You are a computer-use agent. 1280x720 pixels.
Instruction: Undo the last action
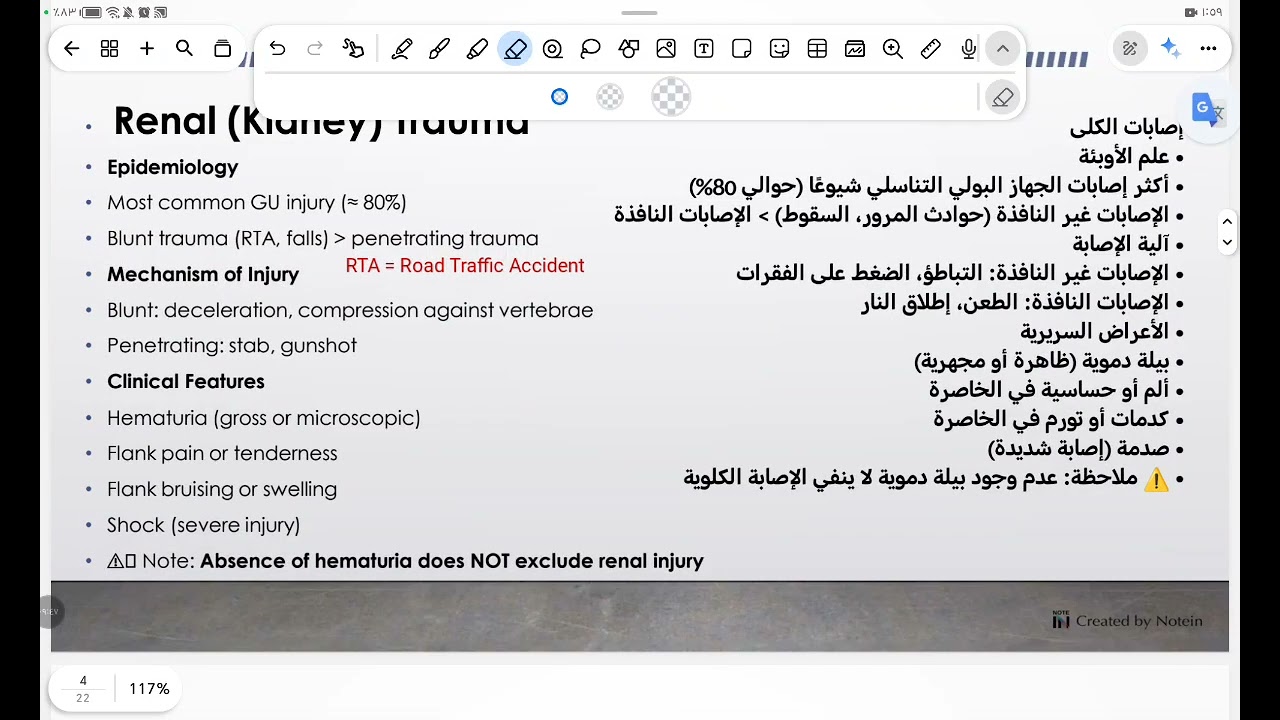[277, 49]
